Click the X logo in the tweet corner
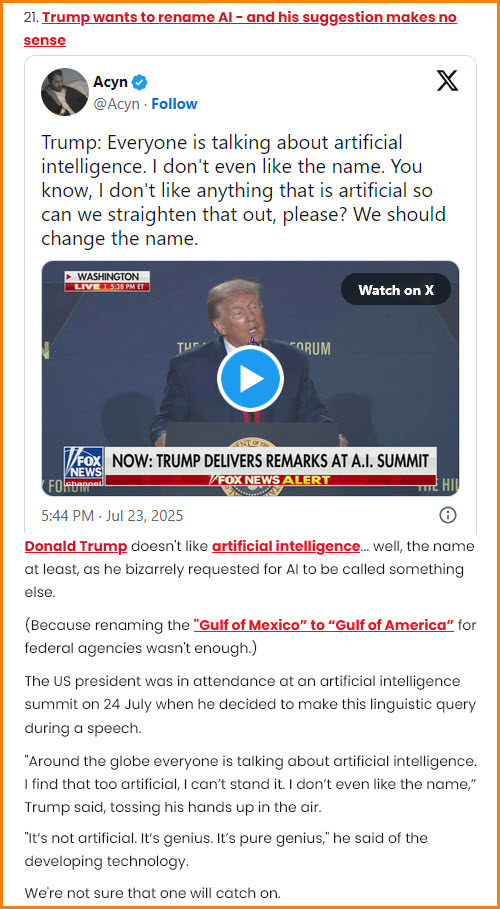This screenshot has height=909, width=500. pyautogui.click(x=447, y=81)
